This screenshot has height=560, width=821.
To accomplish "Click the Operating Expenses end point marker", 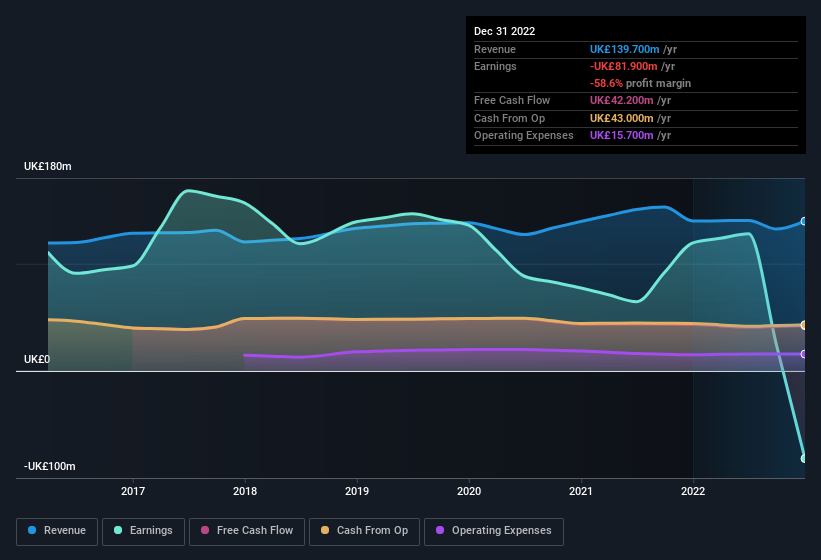I will coord(804,354).
